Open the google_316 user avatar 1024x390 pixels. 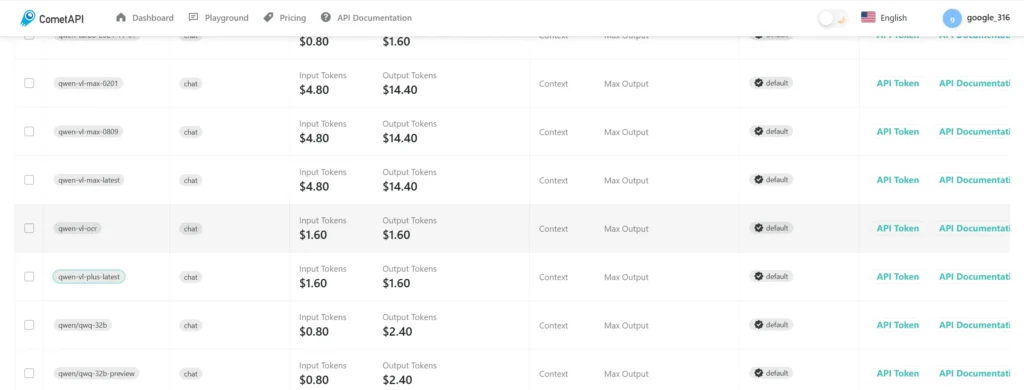click(x=952, y=18)
